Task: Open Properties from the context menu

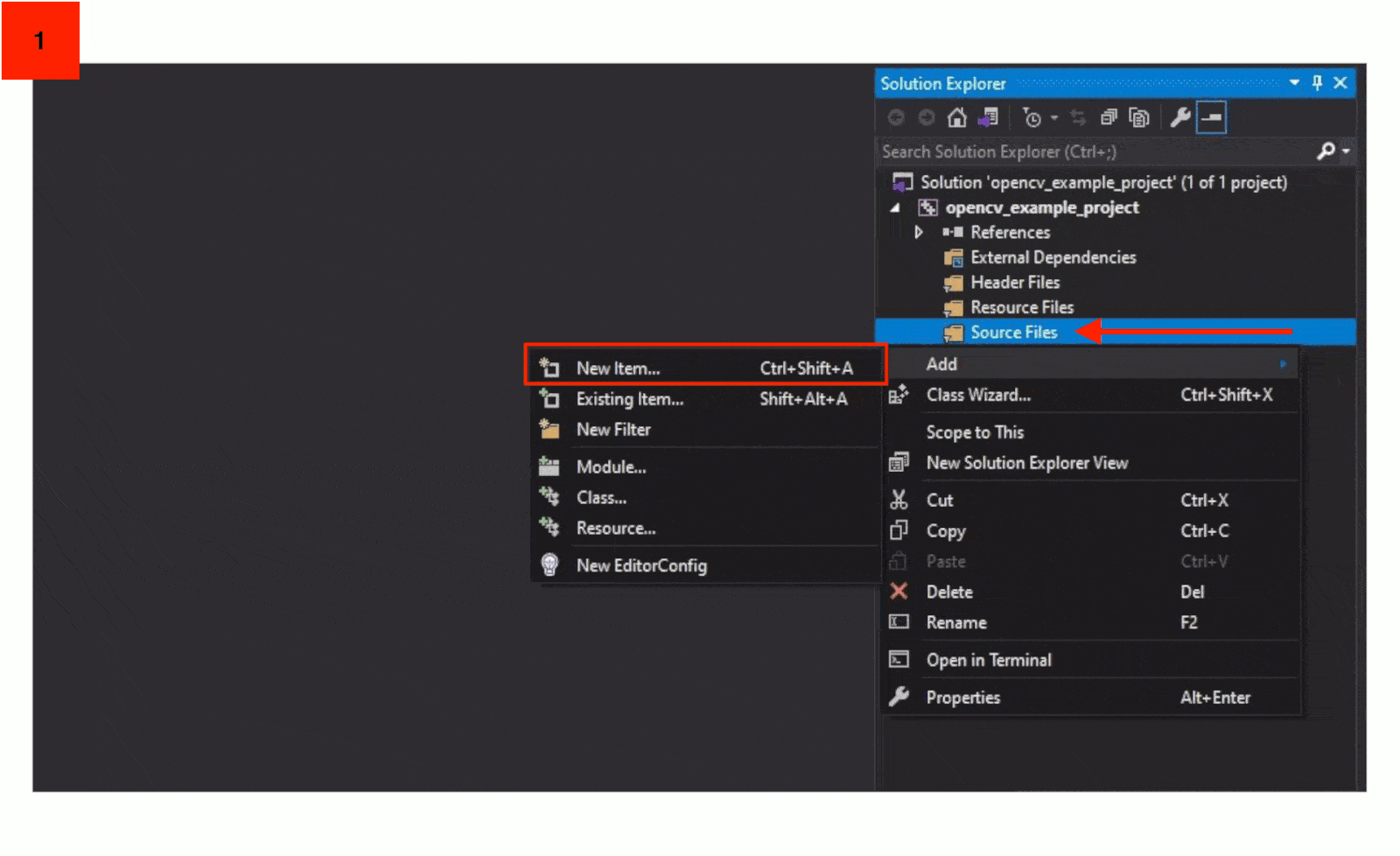Action: click(x=1090, y=698)
